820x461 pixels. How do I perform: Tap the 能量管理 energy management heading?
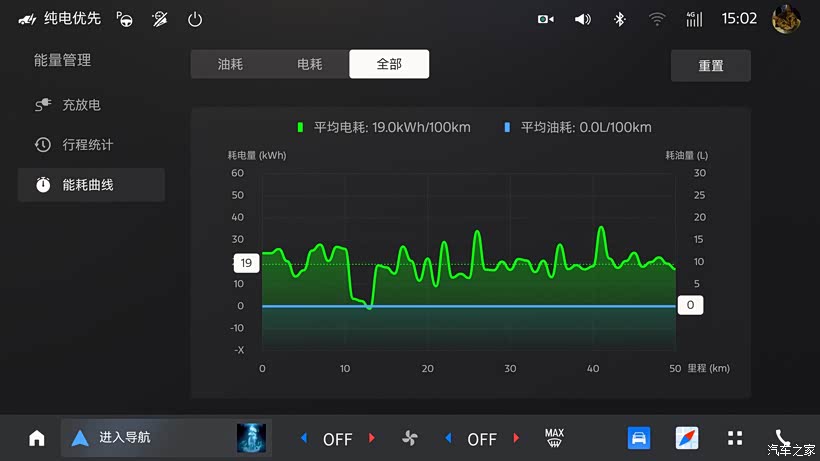(x=63, y=61)
